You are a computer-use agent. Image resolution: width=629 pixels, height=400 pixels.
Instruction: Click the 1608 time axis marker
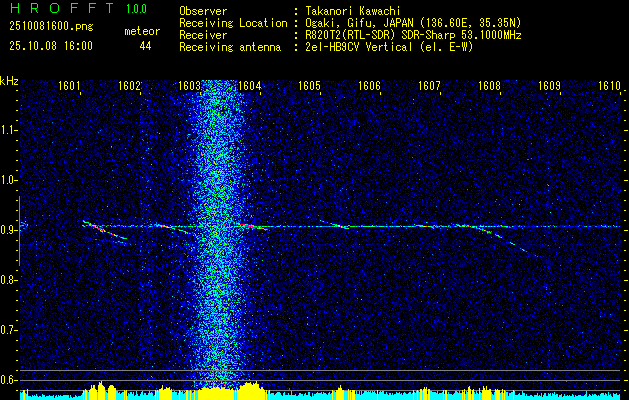489,85
